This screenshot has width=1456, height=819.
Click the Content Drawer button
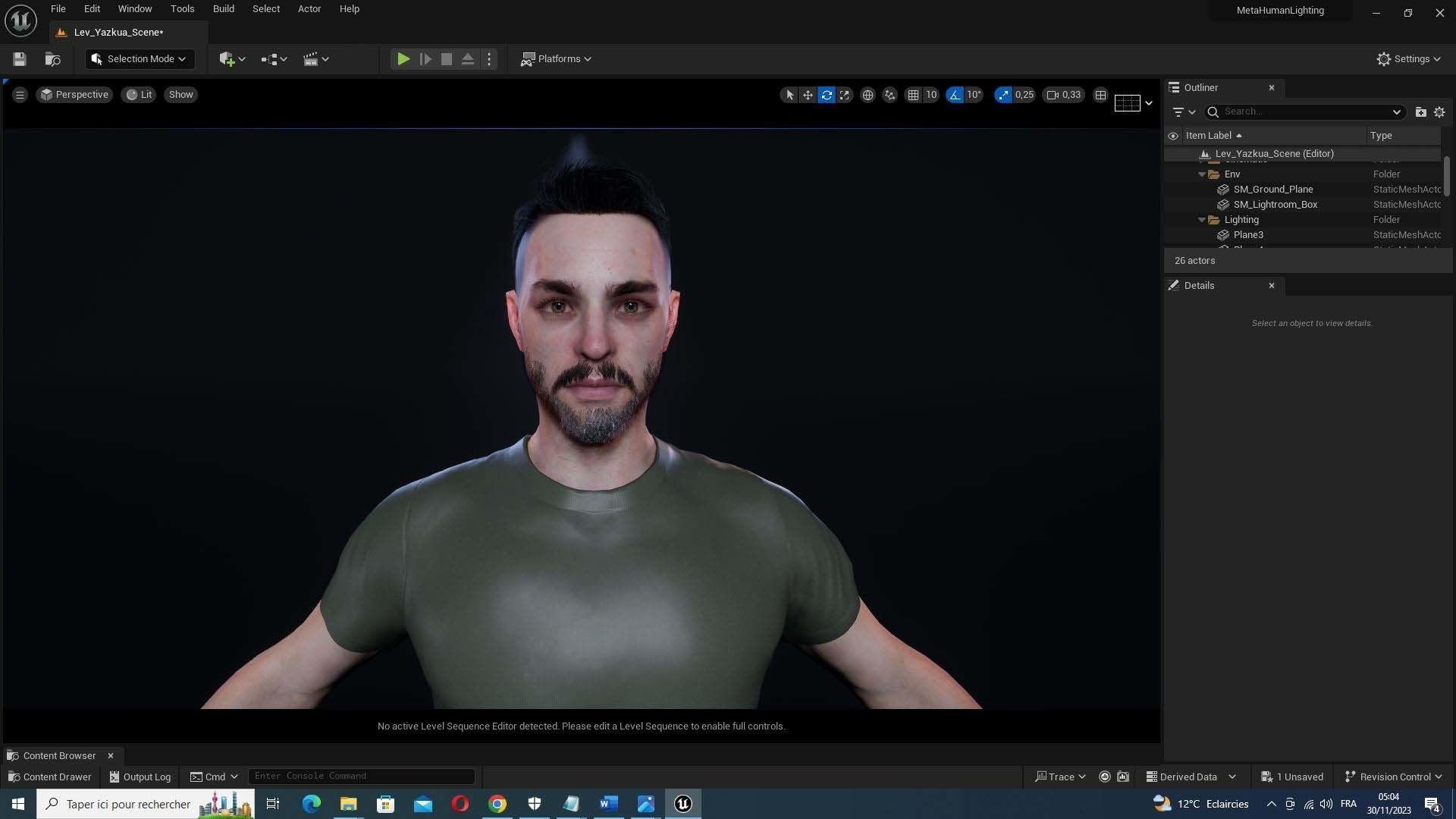(49, 777)
